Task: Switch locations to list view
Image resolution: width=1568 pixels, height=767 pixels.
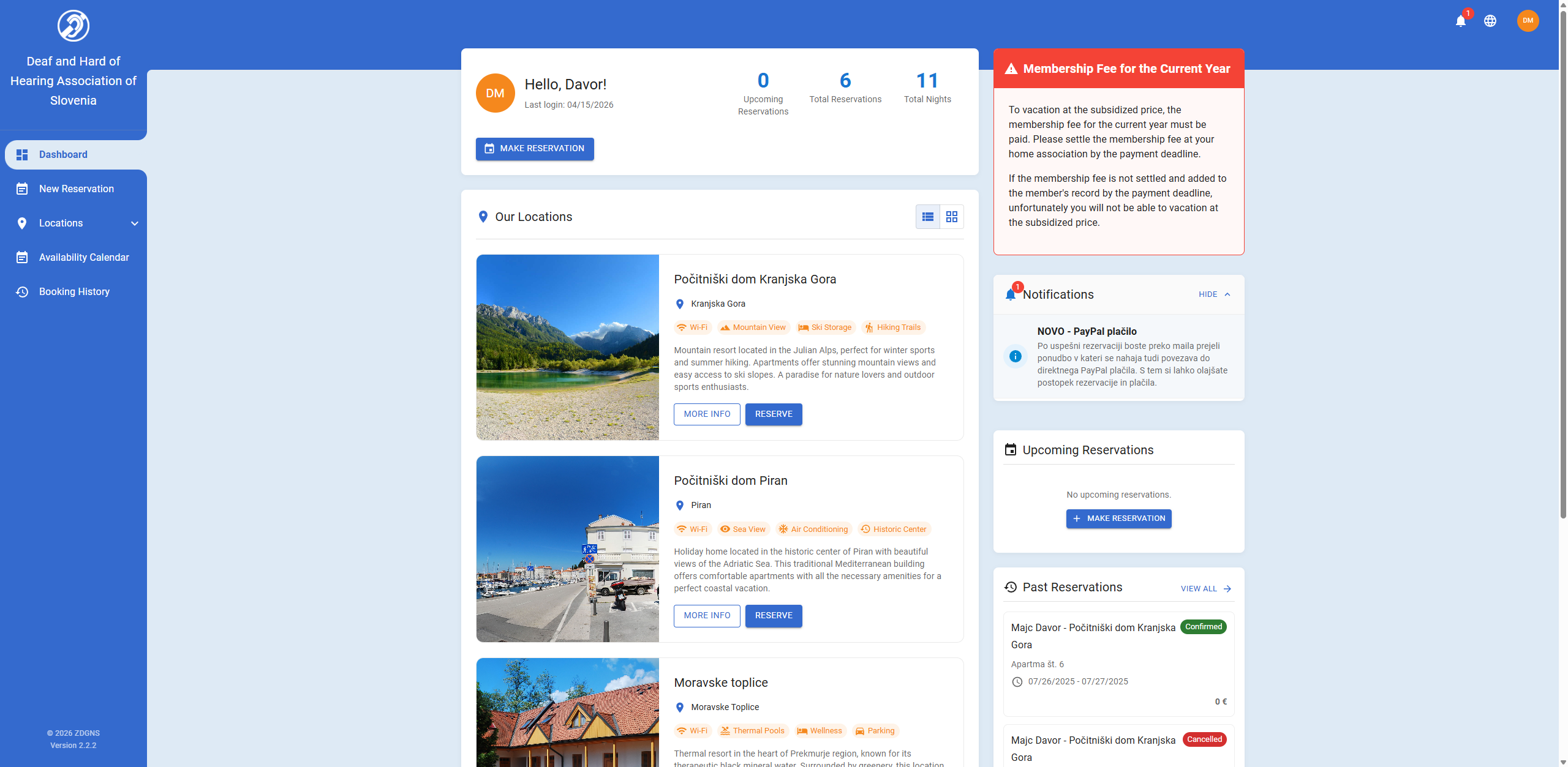Action: coord(928,217)
